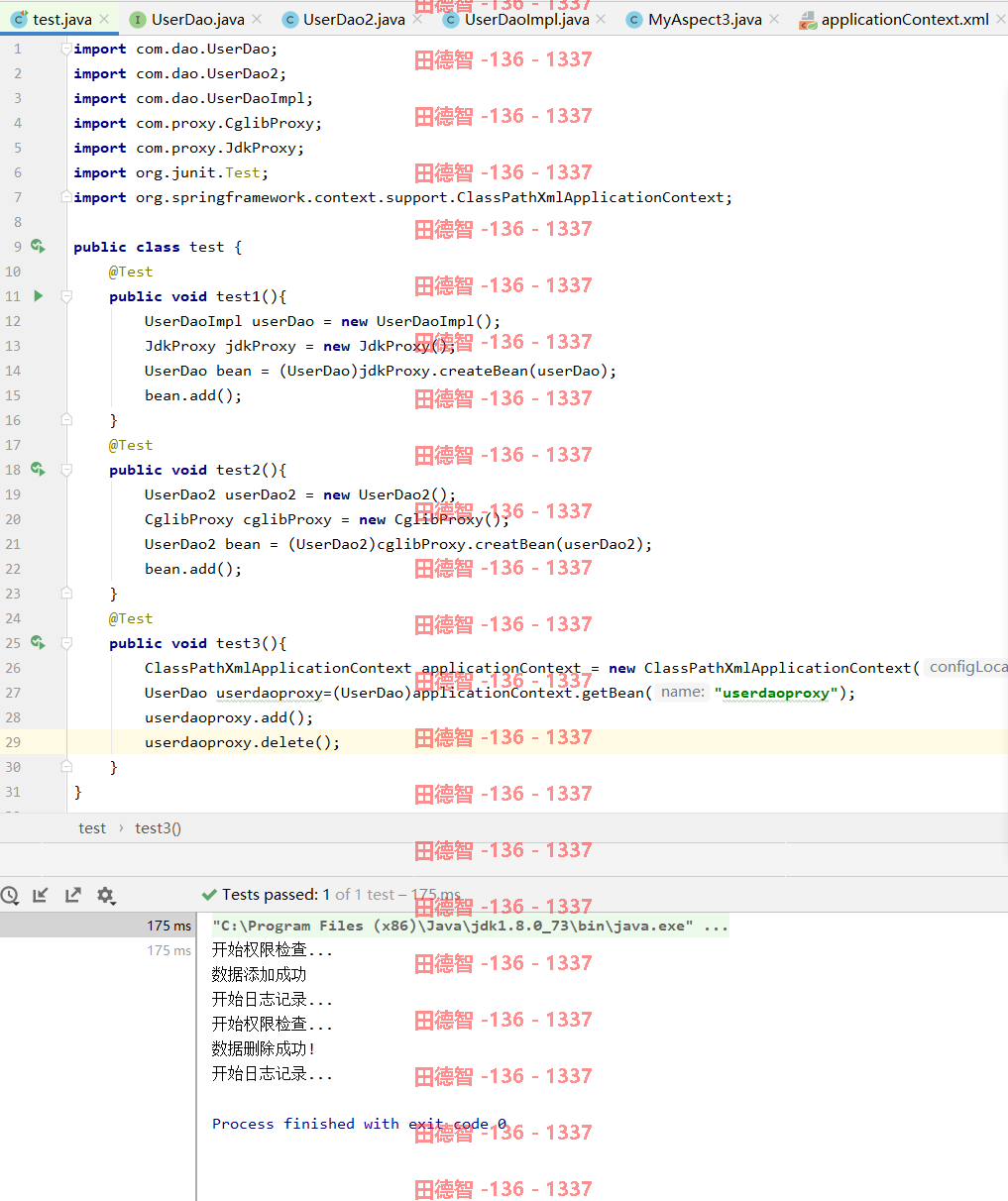Screen dimensions: 1008x1201
Task: Run test2 from the line 18 gutter icon
Action: pyautogui.click(x=38, y=469)
